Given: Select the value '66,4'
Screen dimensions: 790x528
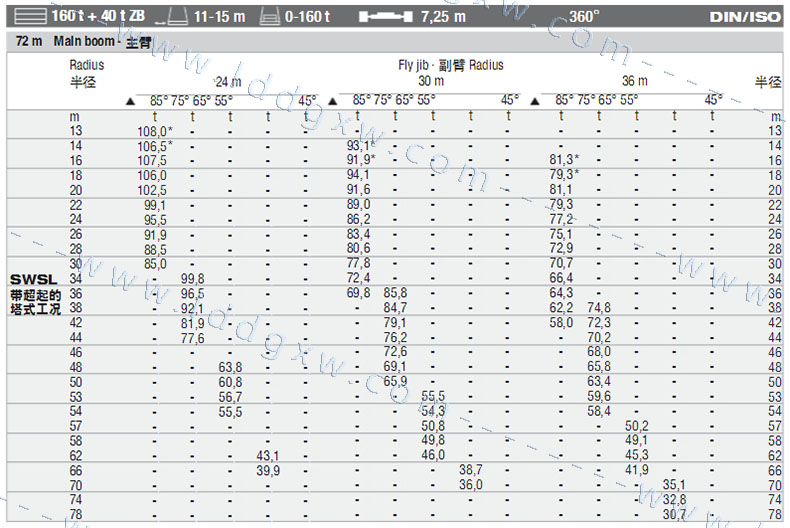Looking at the screenshot, I should pos(561,279).
